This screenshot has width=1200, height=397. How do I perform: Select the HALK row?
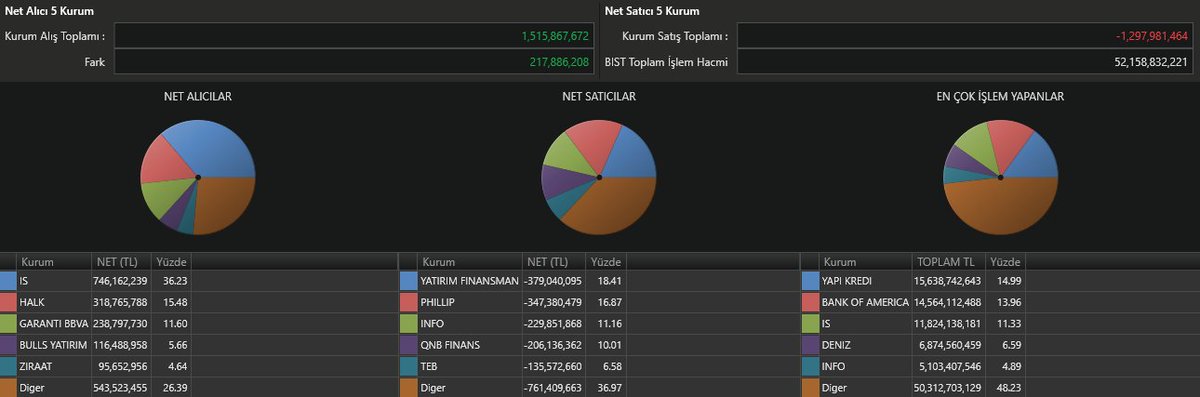coord(198,302)
